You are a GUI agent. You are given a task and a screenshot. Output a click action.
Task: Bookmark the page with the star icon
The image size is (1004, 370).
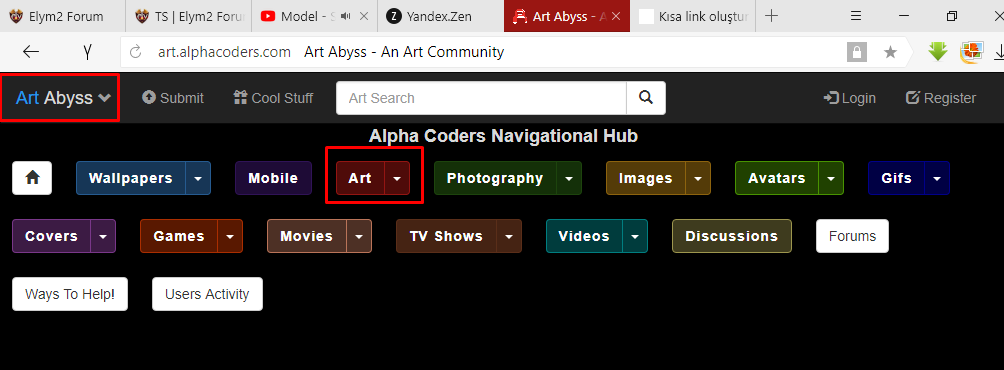[x=890, y=52]
